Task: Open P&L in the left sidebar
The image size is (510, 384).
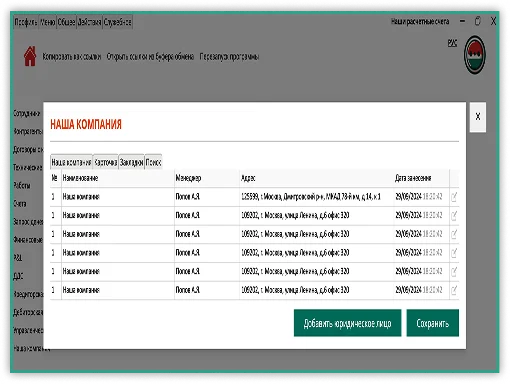Action: click(18, 257)
